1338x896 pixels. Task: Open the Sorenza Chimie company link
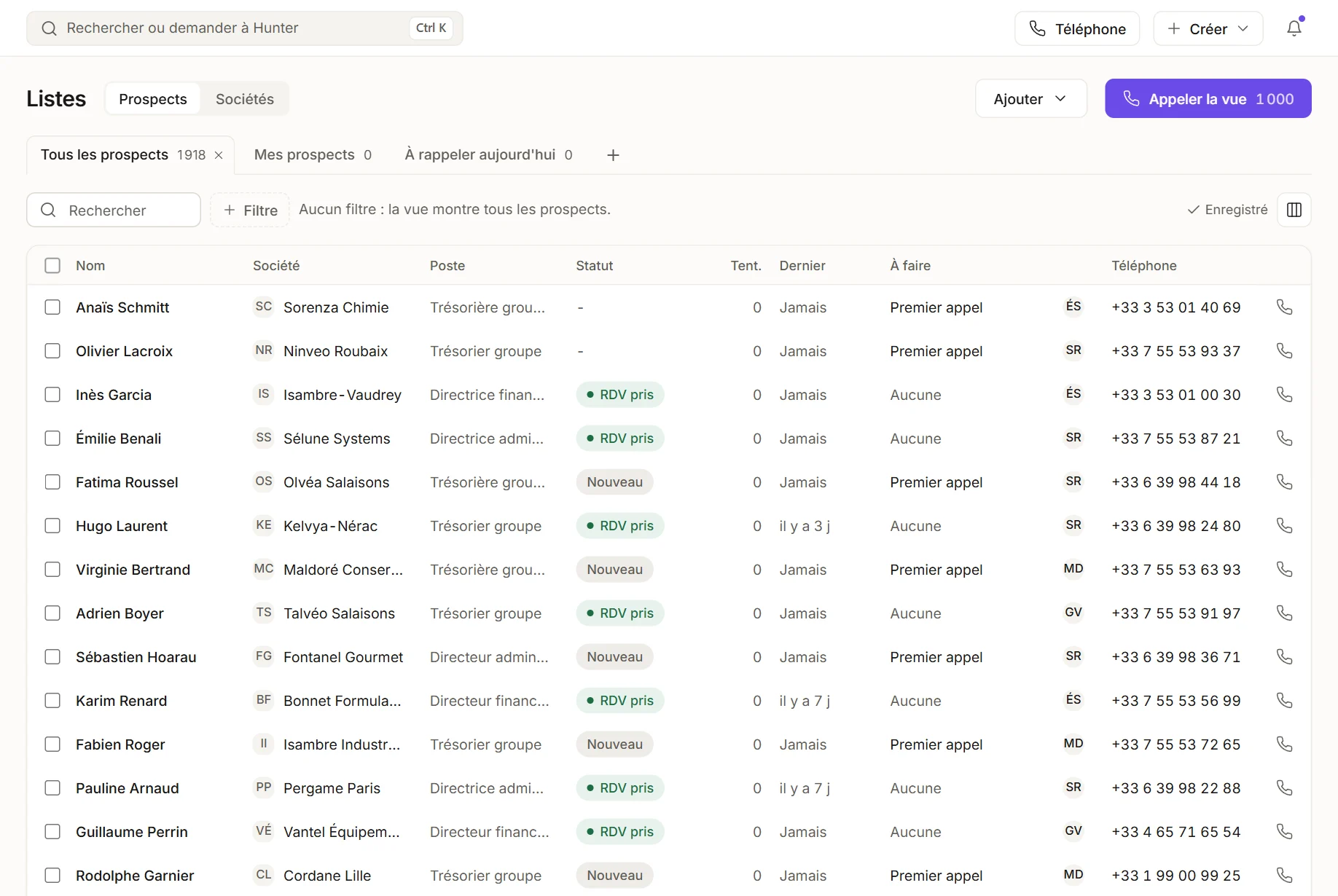click(x=336, y=307)
